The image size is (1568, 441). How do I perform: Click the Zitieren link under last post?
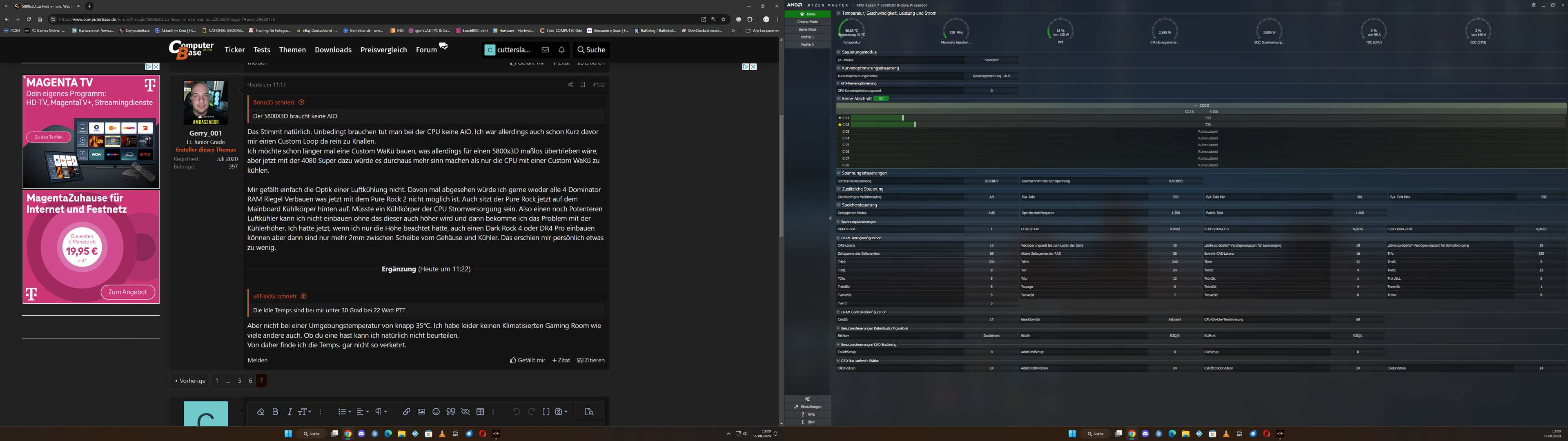591,360
